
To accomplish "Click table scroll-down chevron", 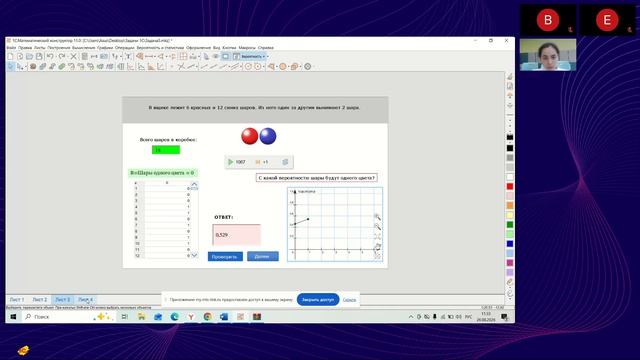I will click(194, 256).
